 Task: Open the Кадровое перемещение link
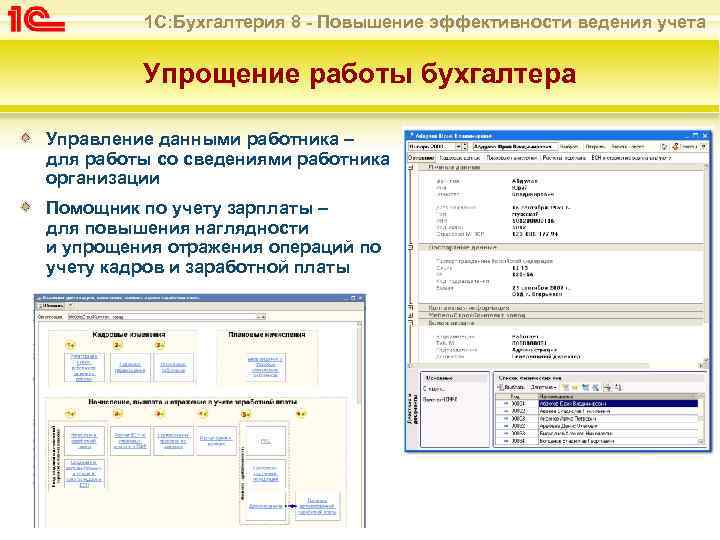[x=130, y=367]
